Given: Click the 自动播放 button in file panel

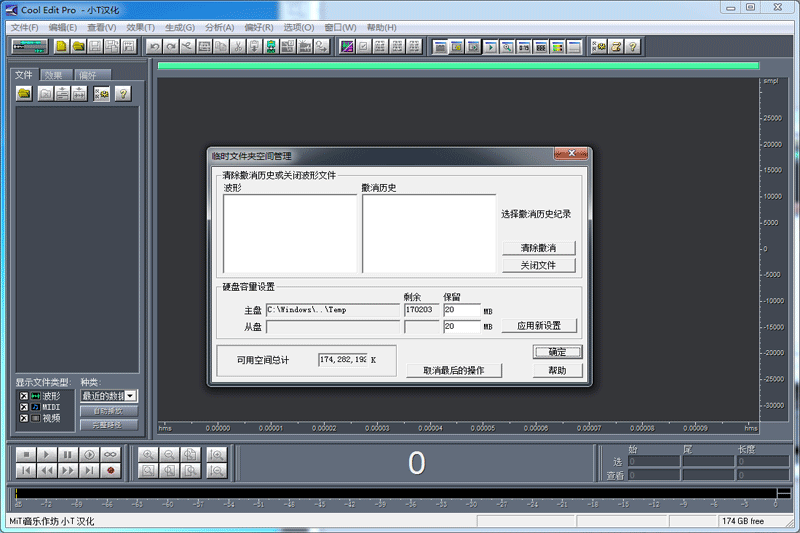Looking at the screenshot, I should click(109, 411).
